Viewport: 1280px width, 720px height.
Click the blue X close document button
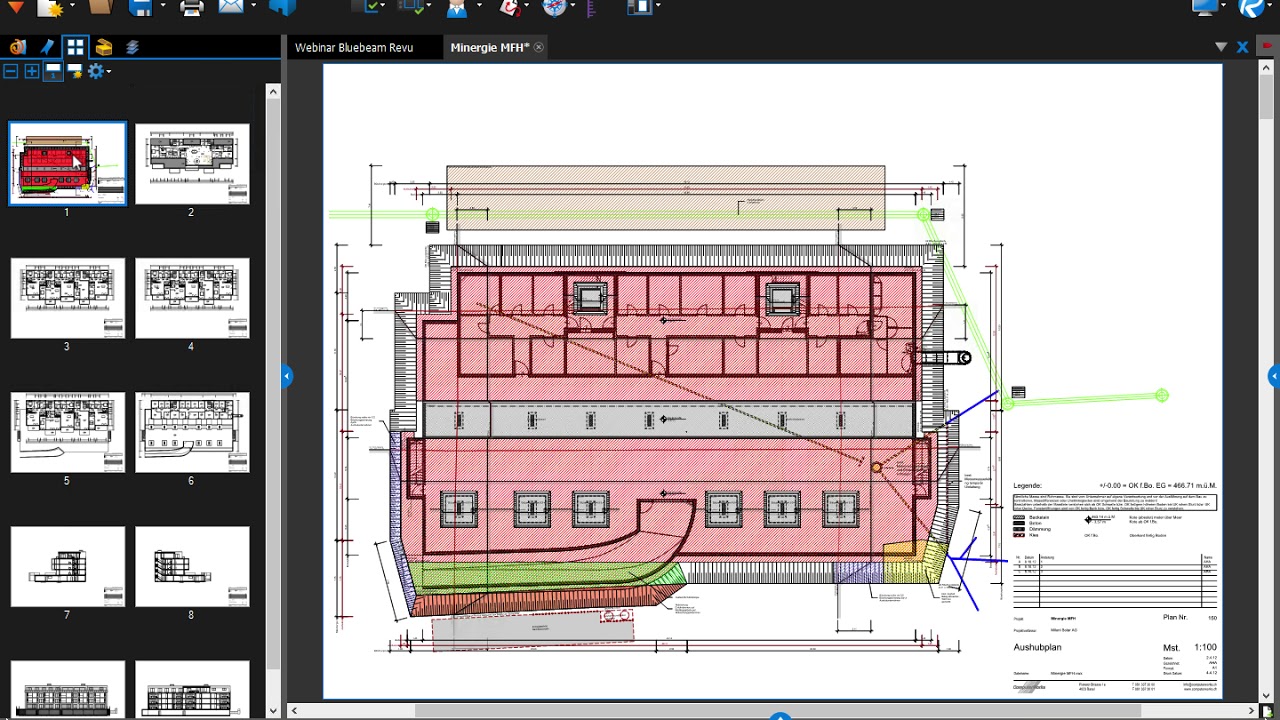1242,47
